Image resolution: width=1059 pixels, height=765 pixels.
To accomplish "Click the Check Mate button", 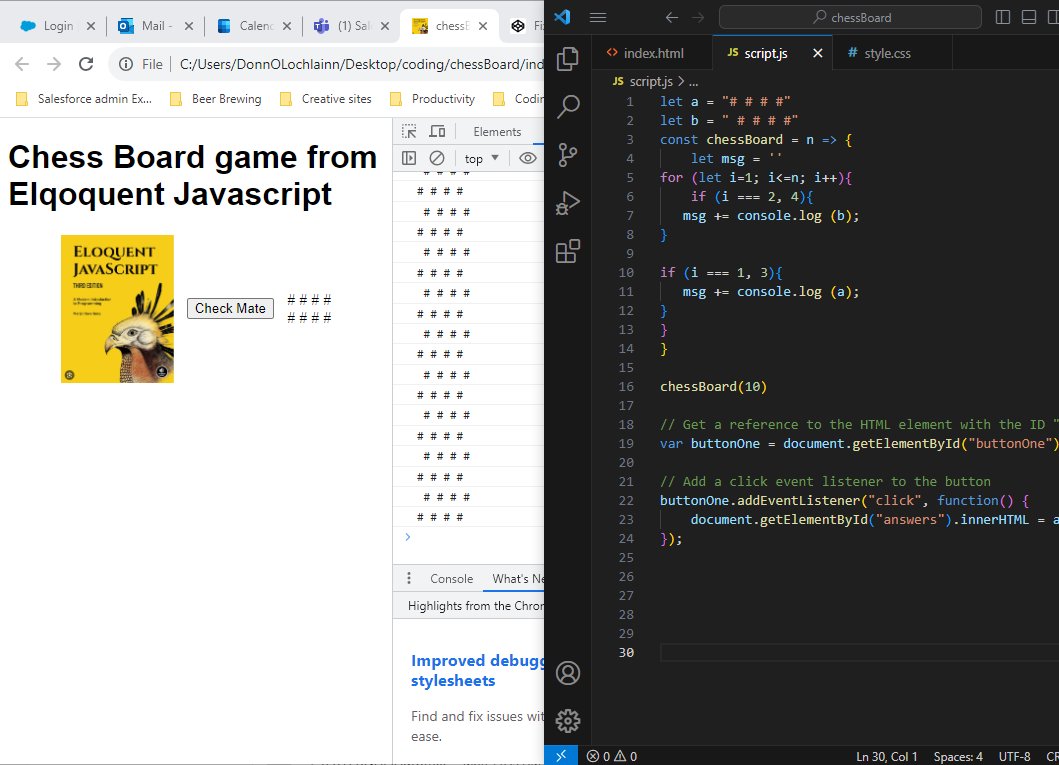I will [230, 309].
